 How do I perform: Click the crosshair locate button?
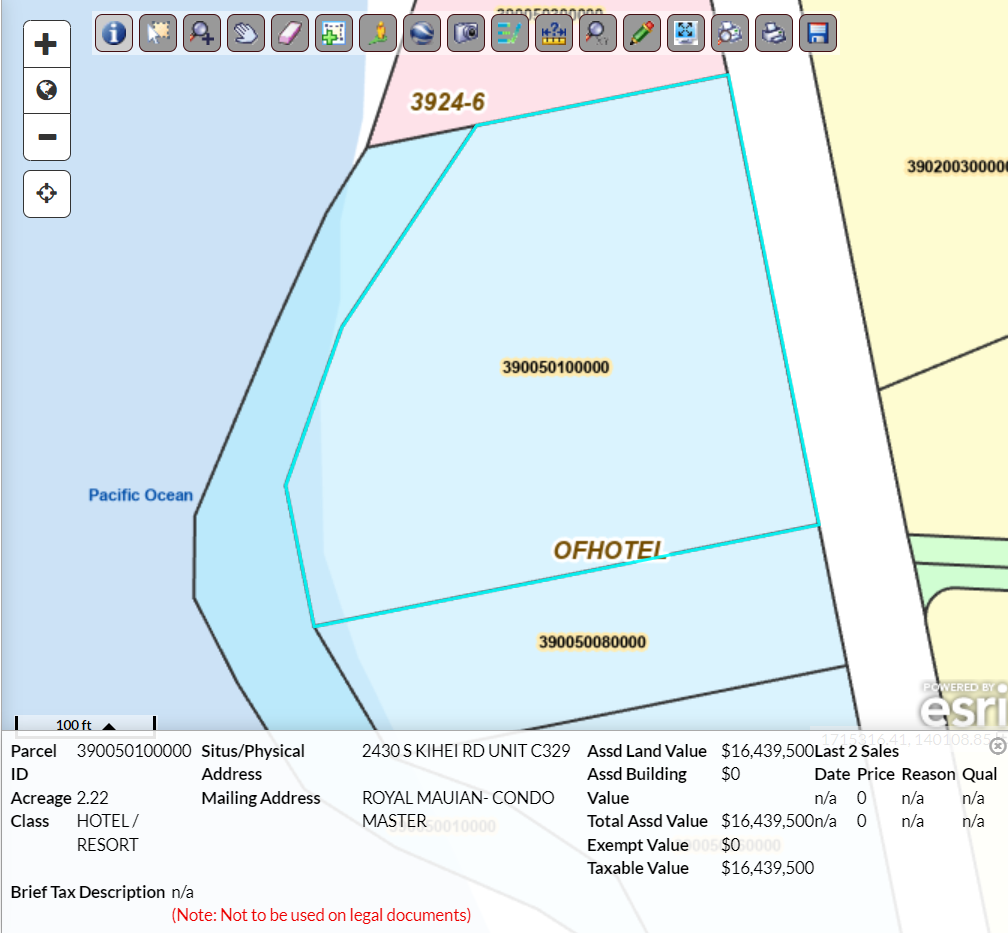click(x=47, y=193)
